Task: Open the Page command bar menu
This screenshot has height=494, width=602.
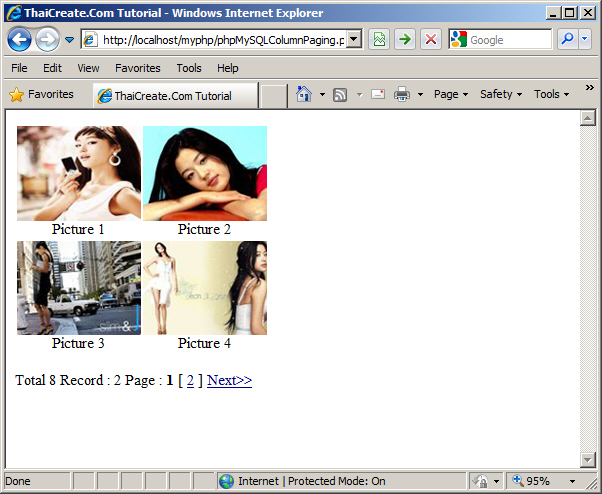Action: [x=451, y=94]
